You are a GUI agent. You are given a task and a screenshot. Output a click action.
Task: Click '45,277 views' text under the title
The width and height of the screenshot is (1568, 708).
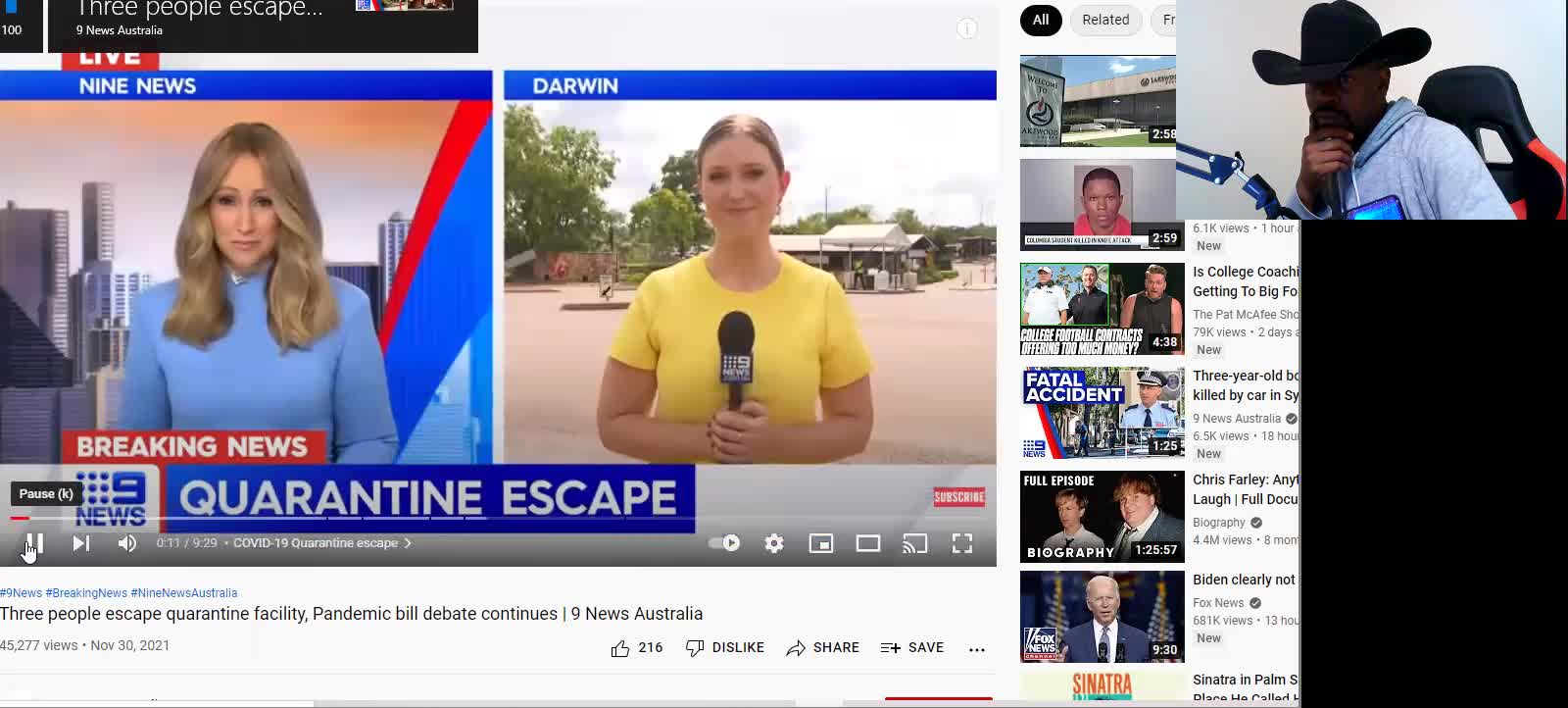(x=39, y=645)
